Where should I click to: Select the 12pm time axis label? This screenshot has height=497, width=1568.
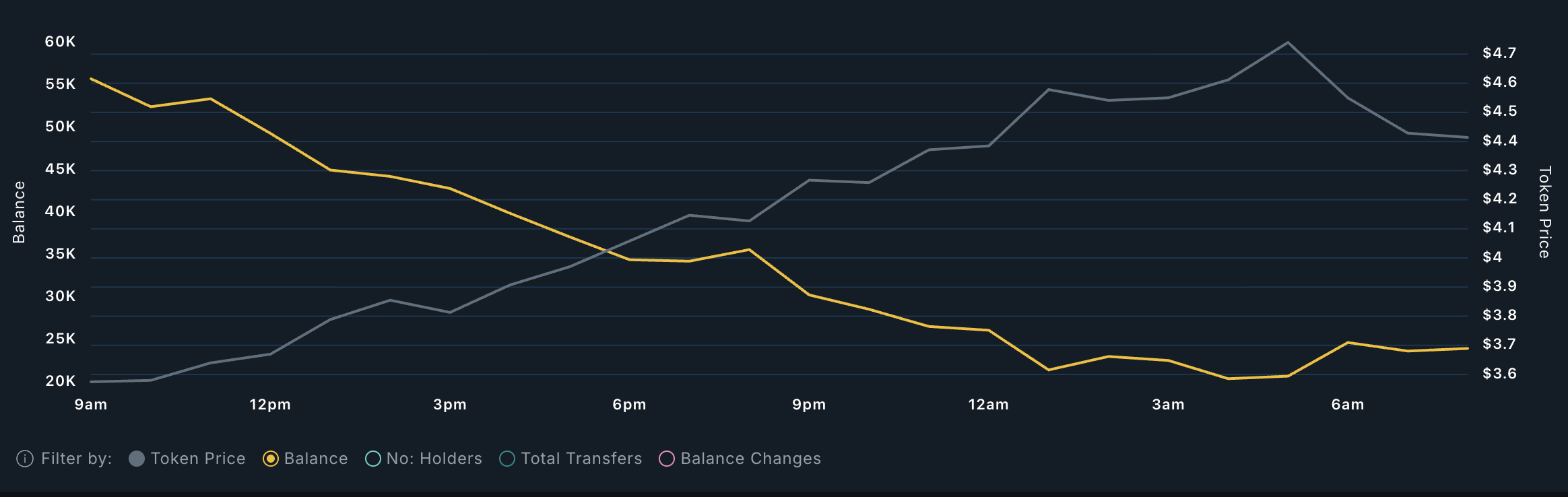coord(270,405)
